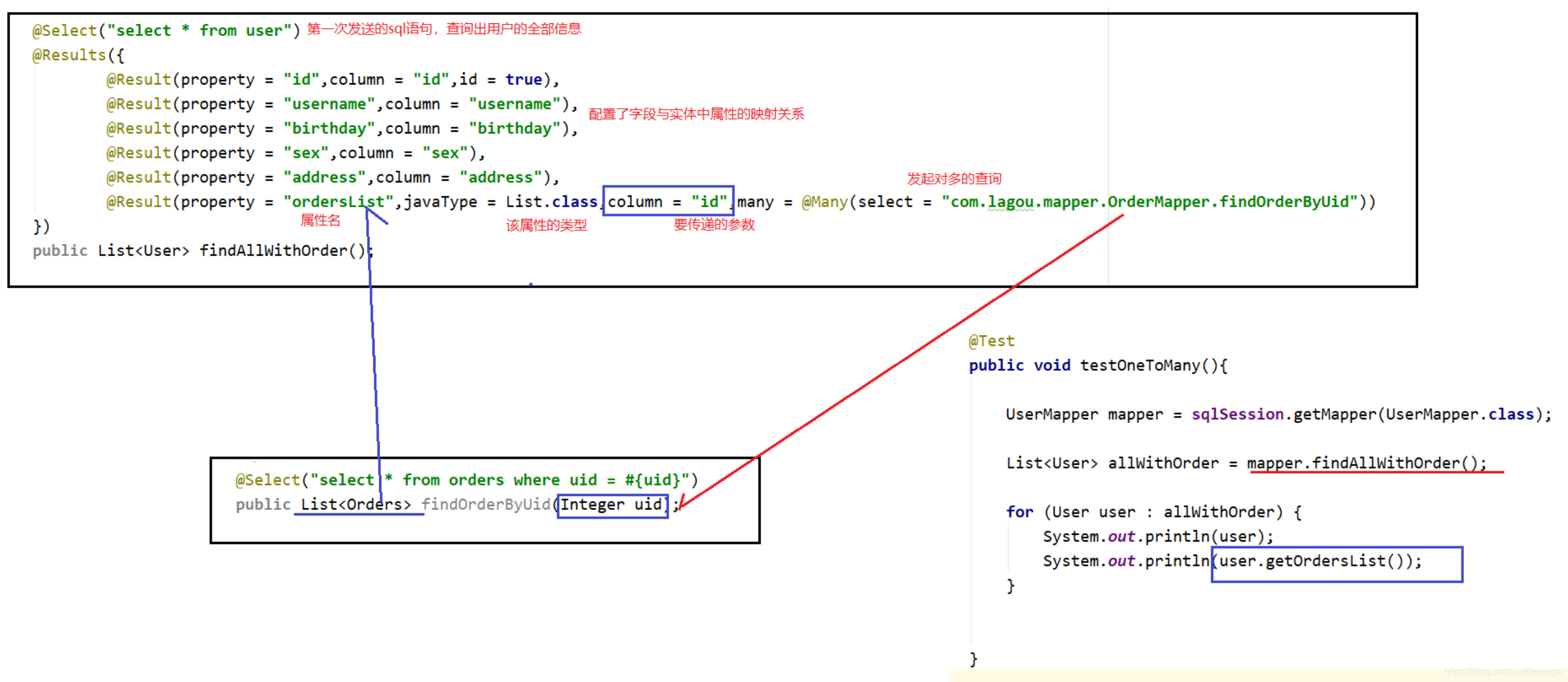Screen dimensions: 1568x682
Task: Click the red note 发起对多的查询
Action: click(953, 178)
